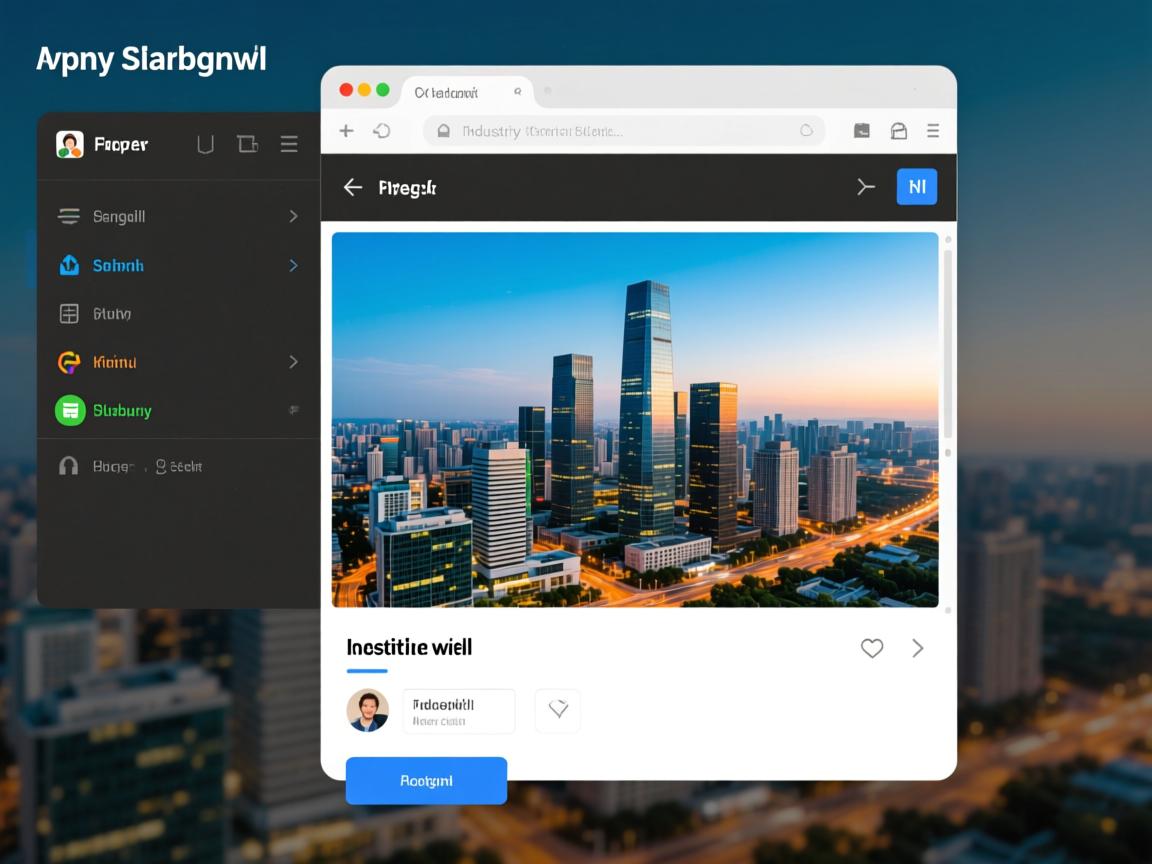Image resolution: width=1152 pixels, height=864 pixels.
Task: Click the lock-shaped icon in browser toolbar
Action: pyautogui.click(x=898, y=131)
